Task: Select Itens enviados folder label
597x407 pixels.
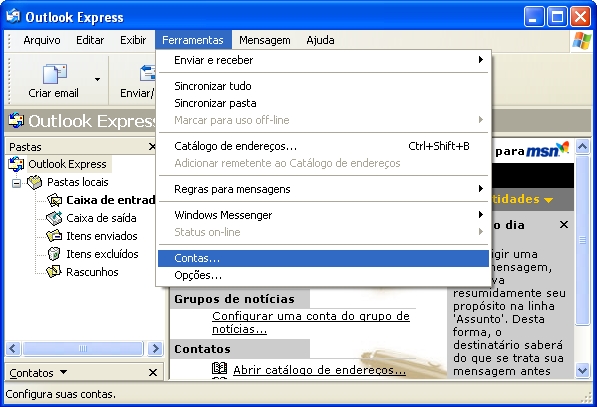Action: coord(102,236)
